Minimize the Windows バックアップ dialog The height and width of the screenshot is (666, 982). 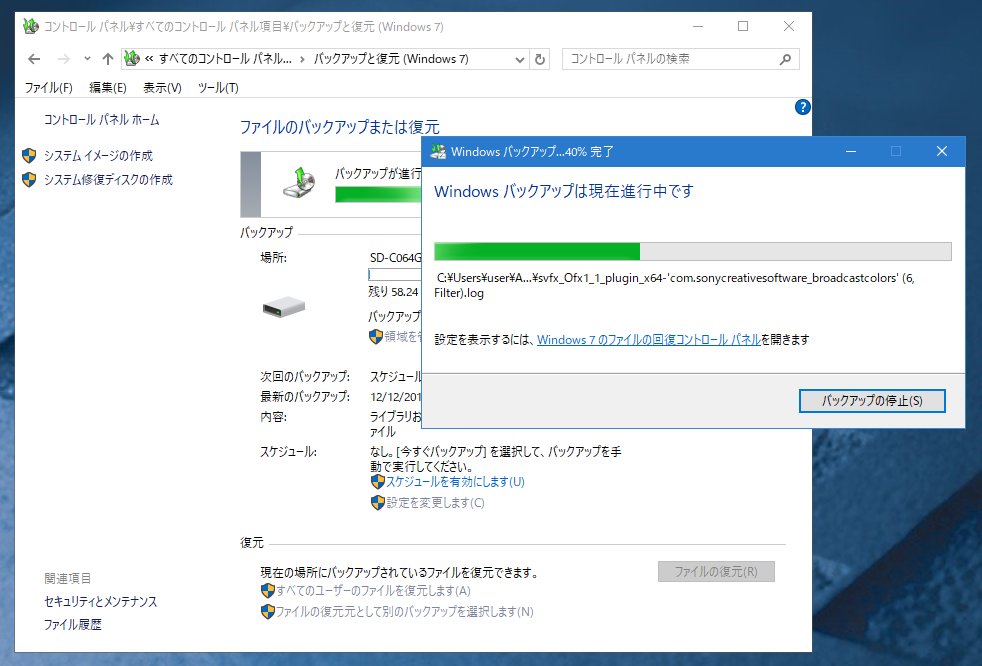[x=850, y=152]
